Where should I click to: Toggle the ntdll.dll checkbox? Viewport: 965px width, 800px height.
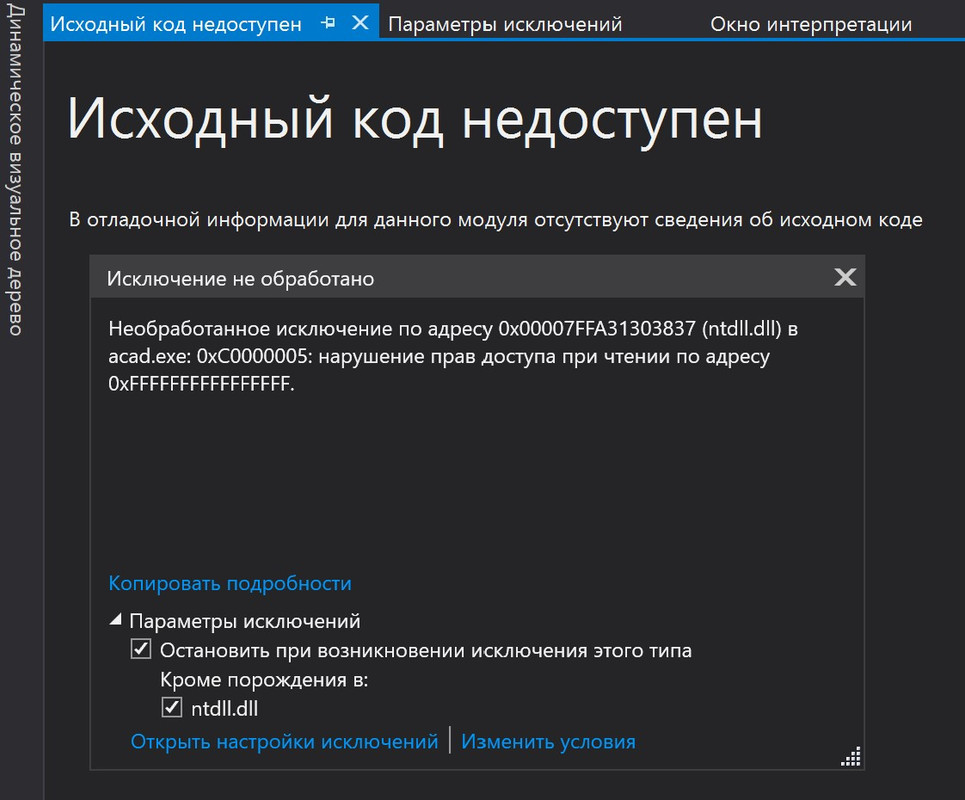coord(172,707)
